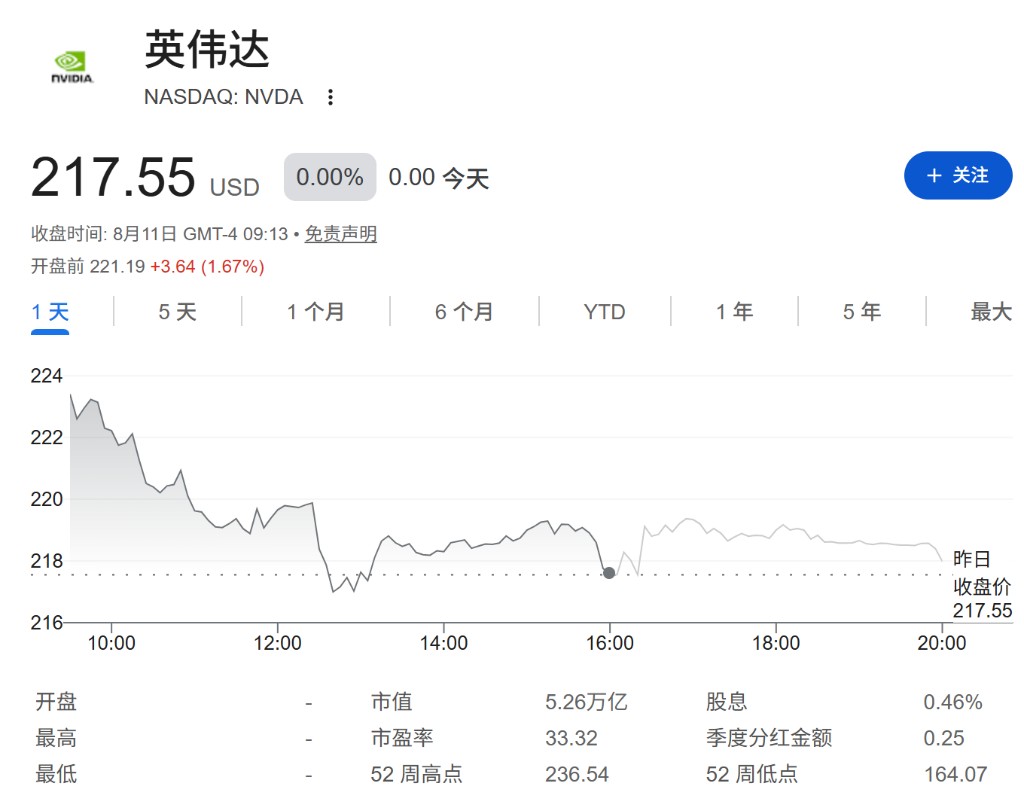
Task: Select the 1 天 time range tab
Action: click(50, 312)
